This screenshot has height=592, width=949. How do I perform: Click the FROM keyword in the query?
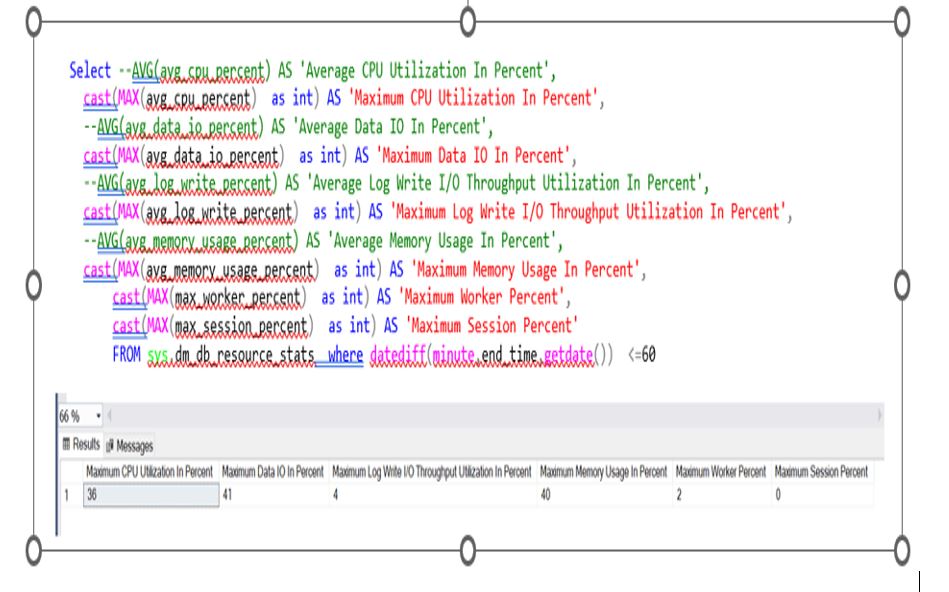tap(126, 354)
